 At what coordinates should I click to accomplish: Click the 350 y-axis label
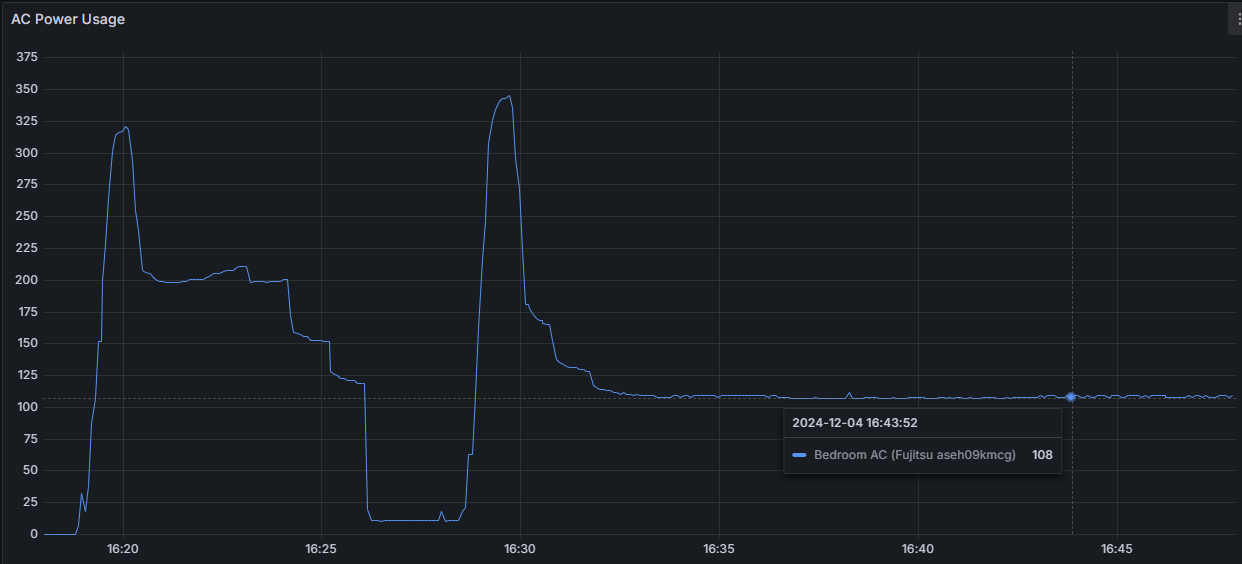[27, 90]
